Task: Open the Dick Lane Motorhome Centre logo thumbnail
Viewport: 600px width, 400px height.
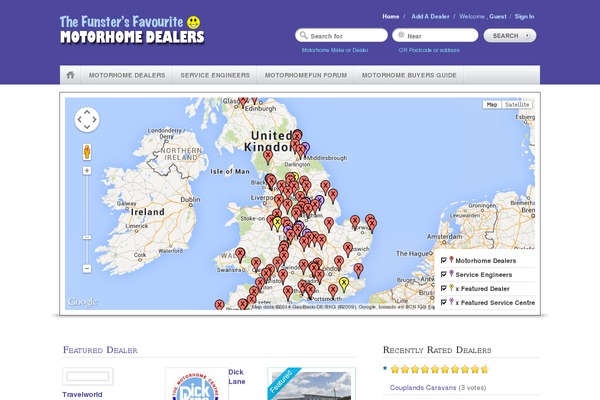Action: [x=196, y=384]
